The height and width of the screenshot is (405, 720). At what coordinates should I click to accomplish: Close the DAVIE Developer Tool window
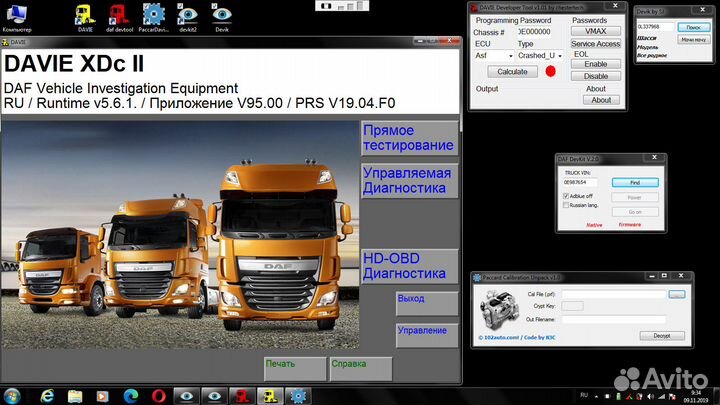(615, 6)
